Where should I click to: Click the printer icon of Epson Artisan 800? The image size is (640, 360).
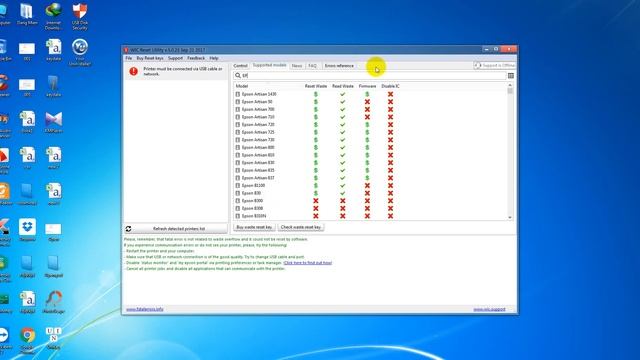point(238,148)
